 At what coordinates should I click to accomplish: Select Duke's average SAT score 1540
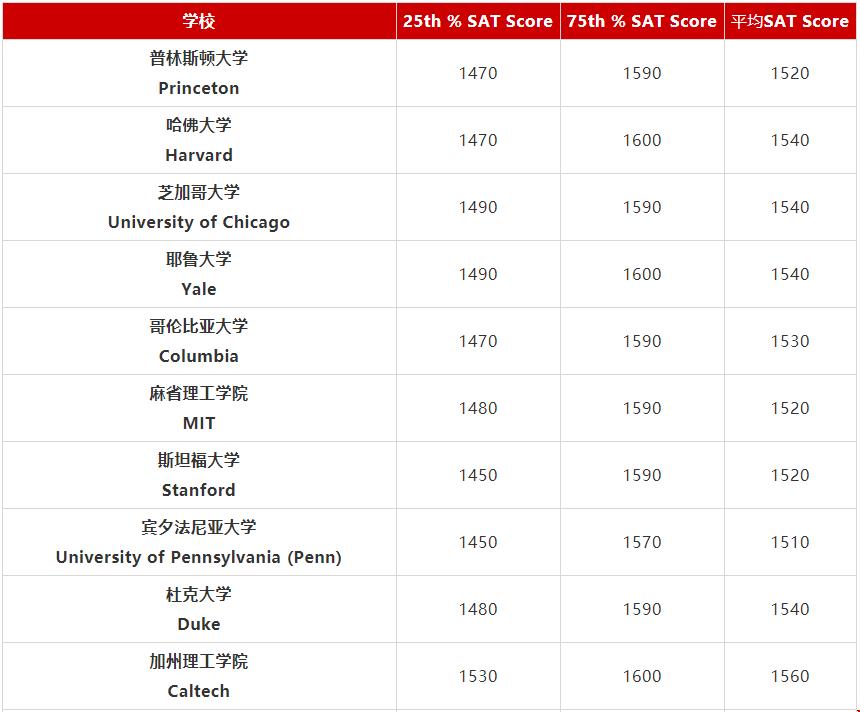pyautogui.click(x=790, y=608)
